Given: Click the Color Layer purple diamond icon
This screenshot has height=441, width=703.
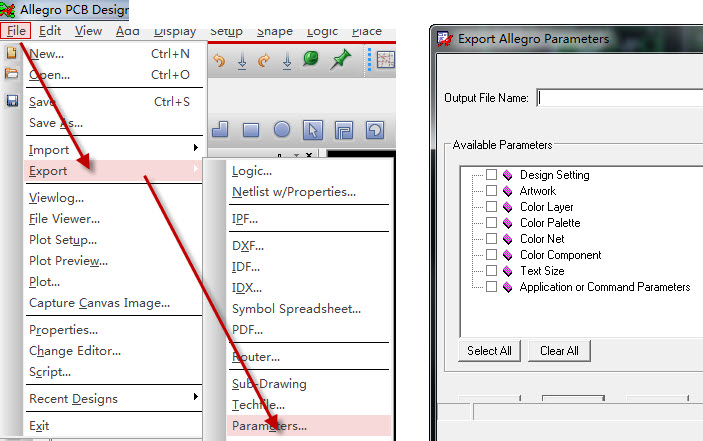Looking at the screenshot, I should click(508, 207).
